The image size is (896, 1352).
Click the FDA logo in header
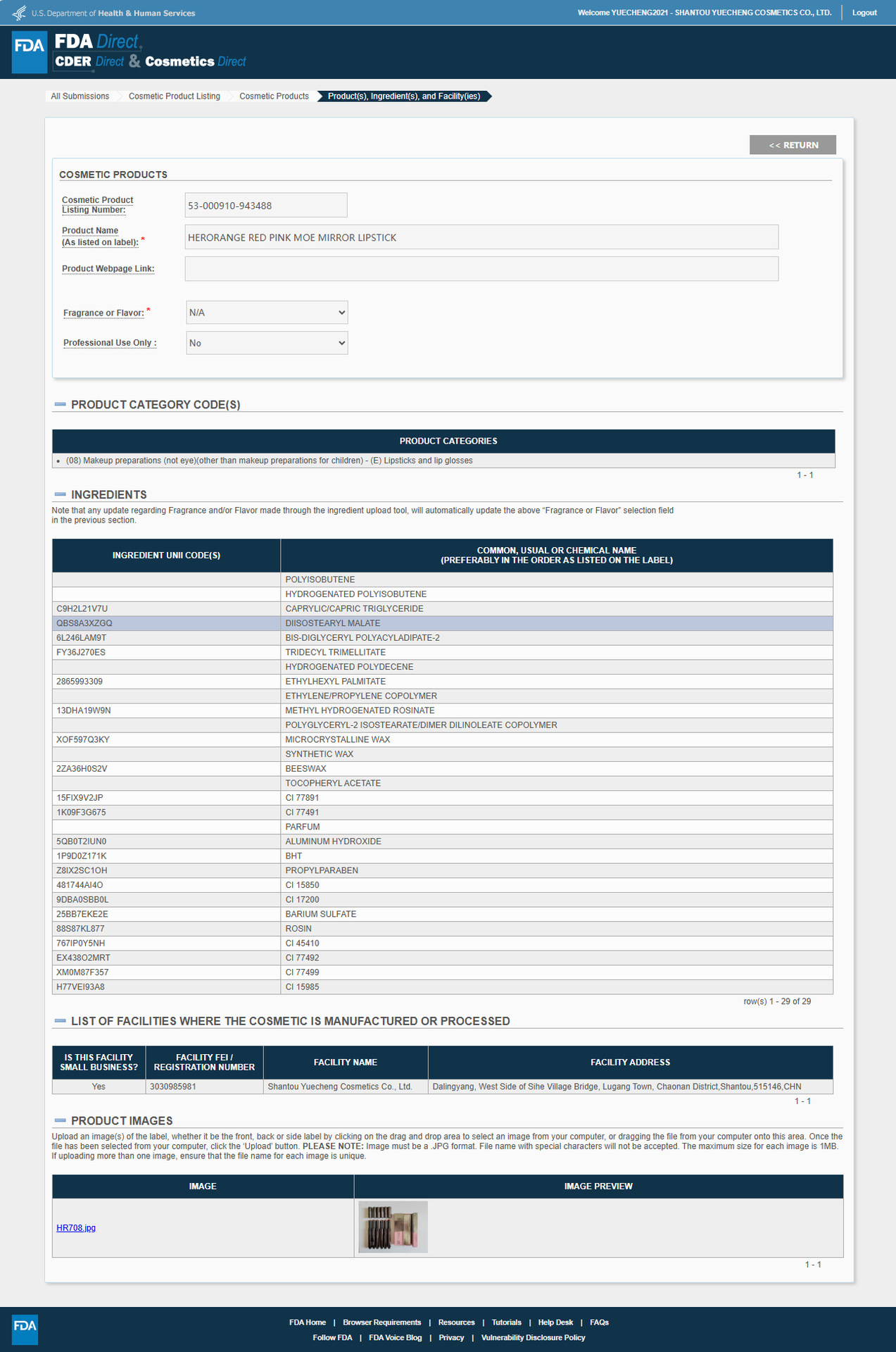[30, 52]
